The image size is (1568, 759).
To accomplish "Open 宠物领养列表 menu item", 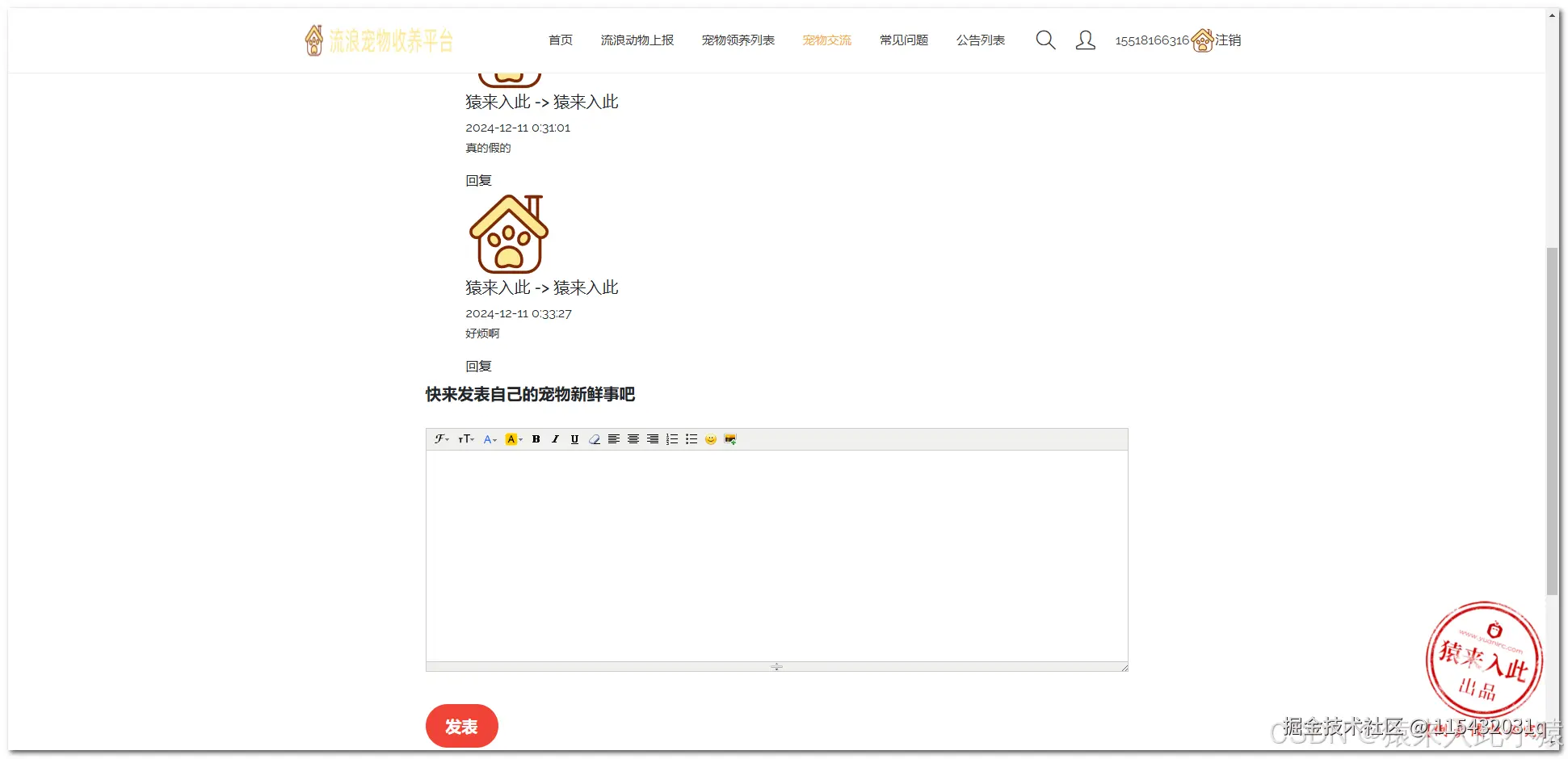I will coord(738,40).
